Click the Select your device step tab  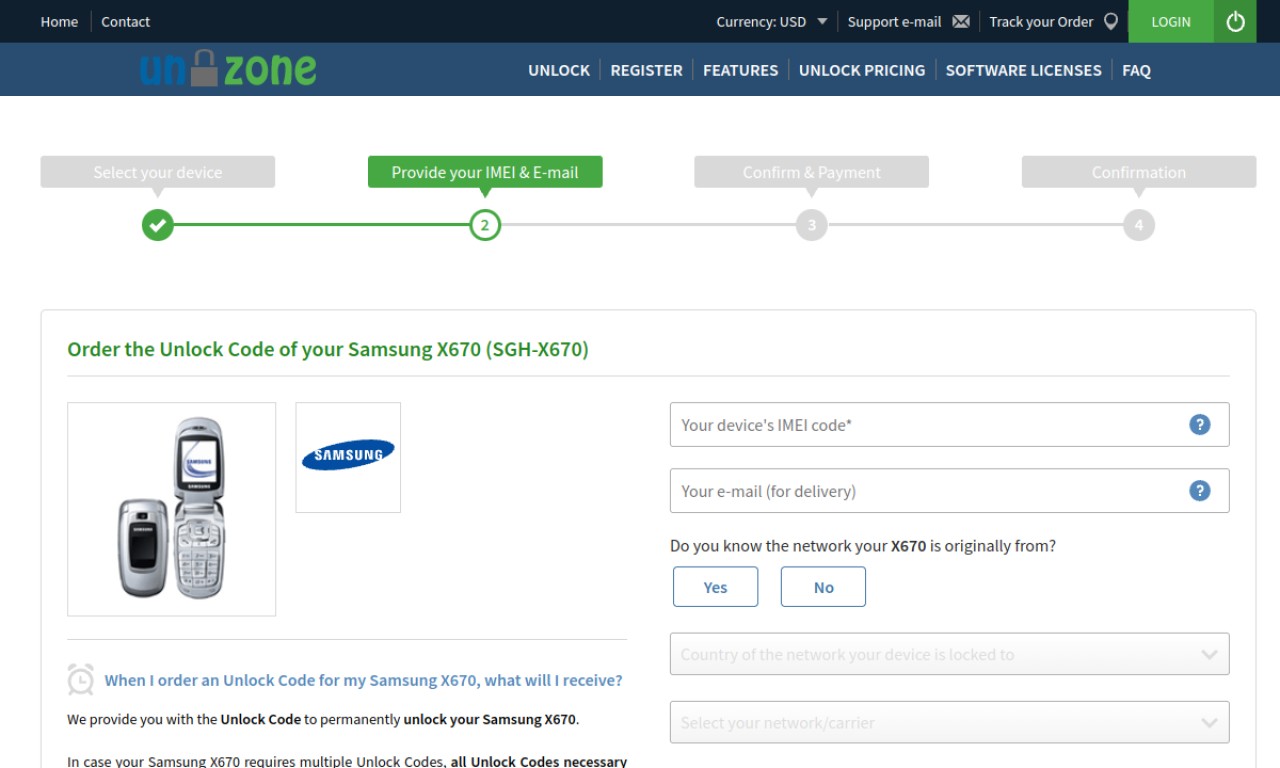pos(158,172)
